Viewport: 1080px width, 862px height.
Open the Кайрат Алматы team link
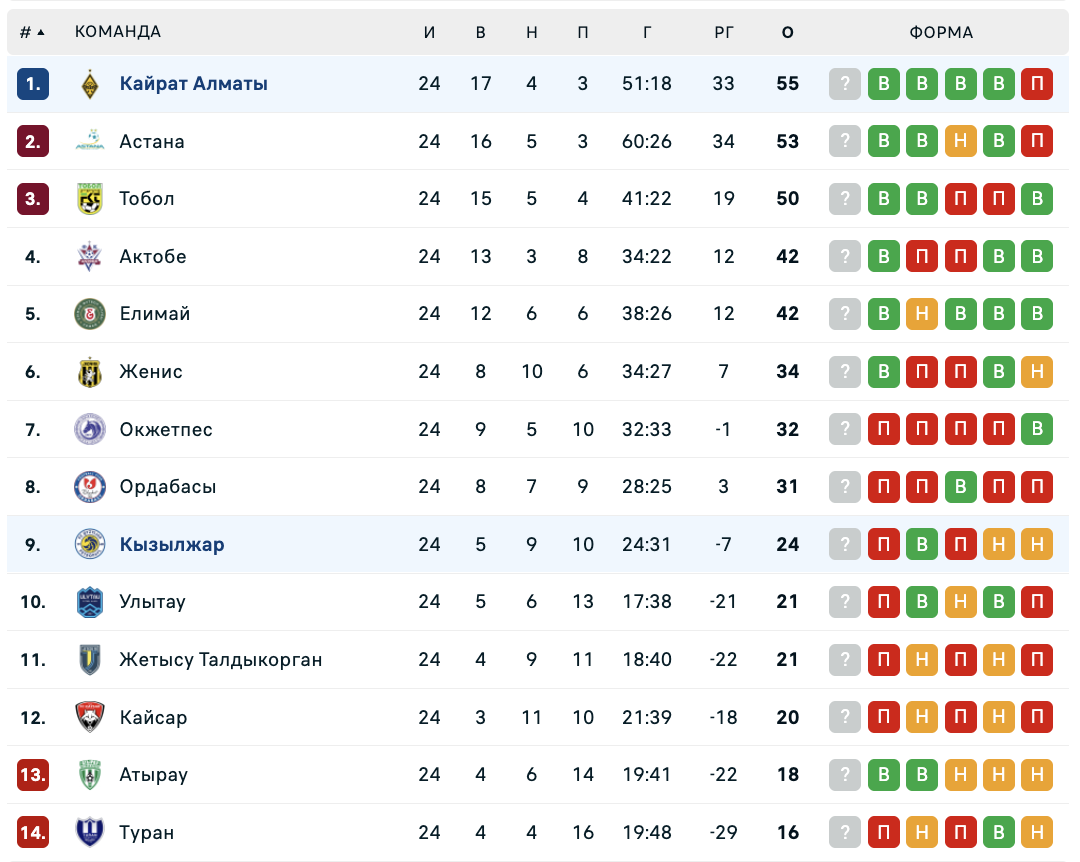[x=194, y=84]
